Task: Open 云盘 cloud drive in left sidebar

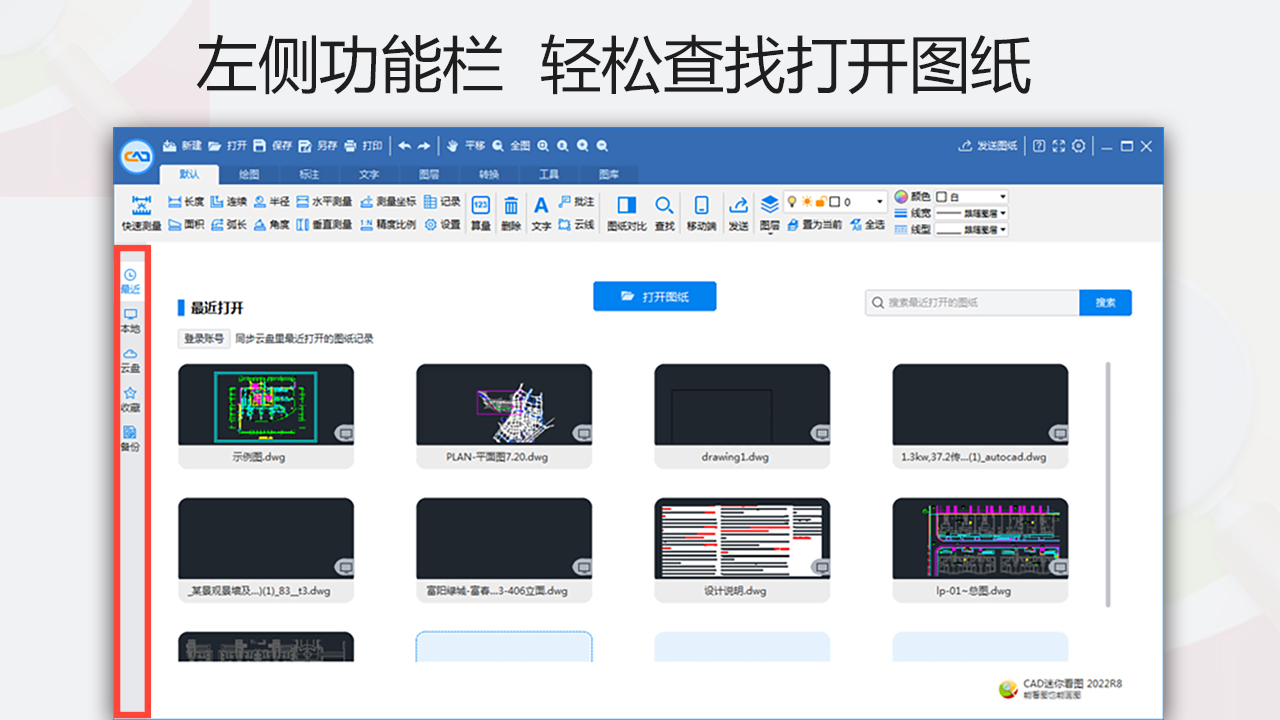Action: pyautogui.click(x=130, y=360)
